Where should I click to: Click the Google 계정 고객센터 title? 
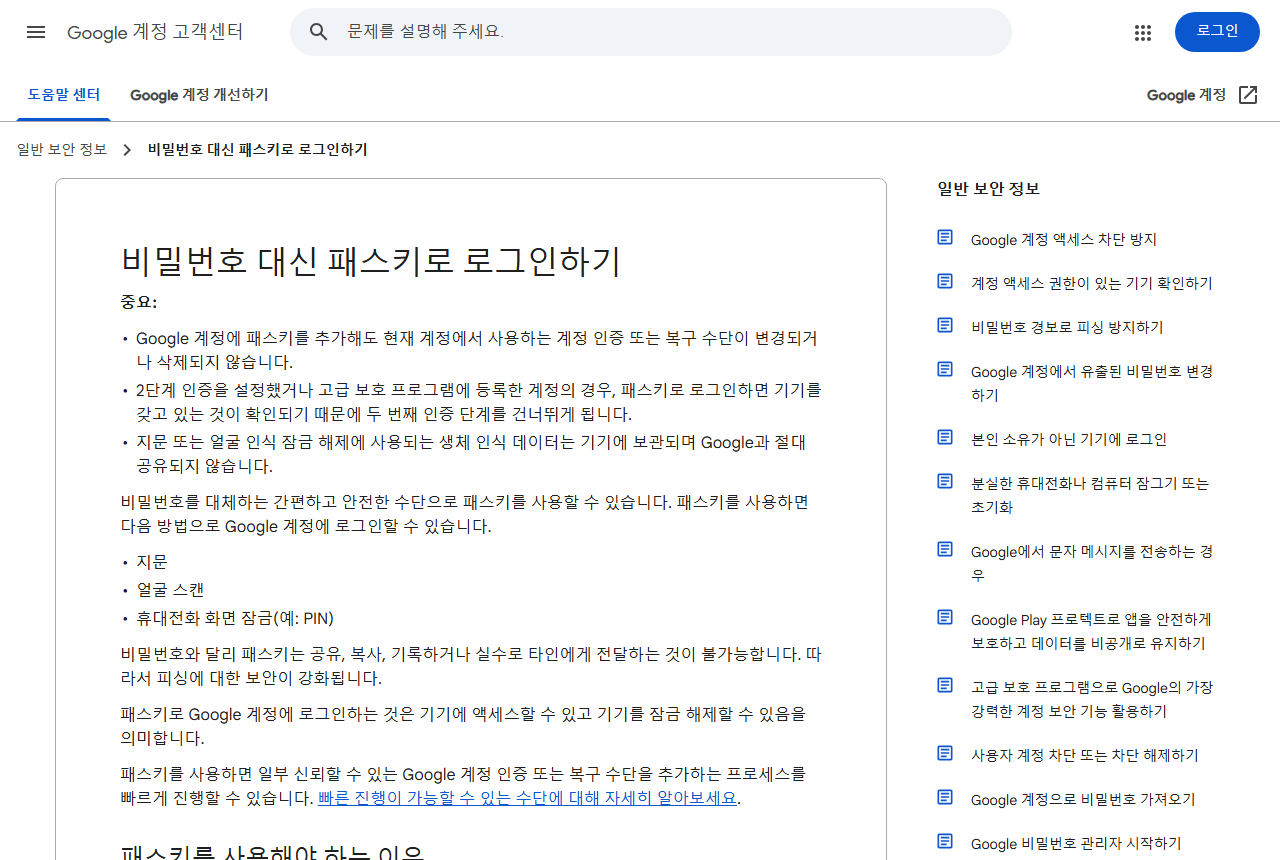coord(155,32)
